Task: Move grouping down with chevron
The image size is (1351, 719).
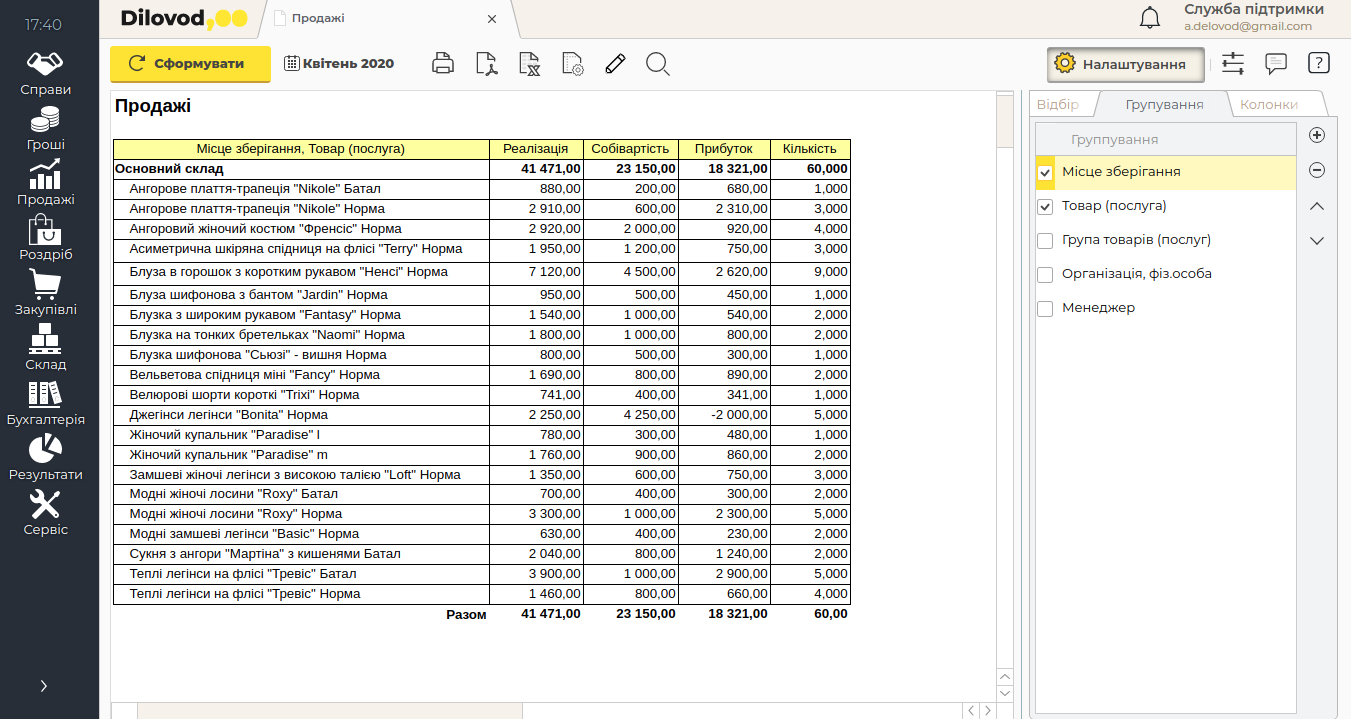Action: (1317, 241)
